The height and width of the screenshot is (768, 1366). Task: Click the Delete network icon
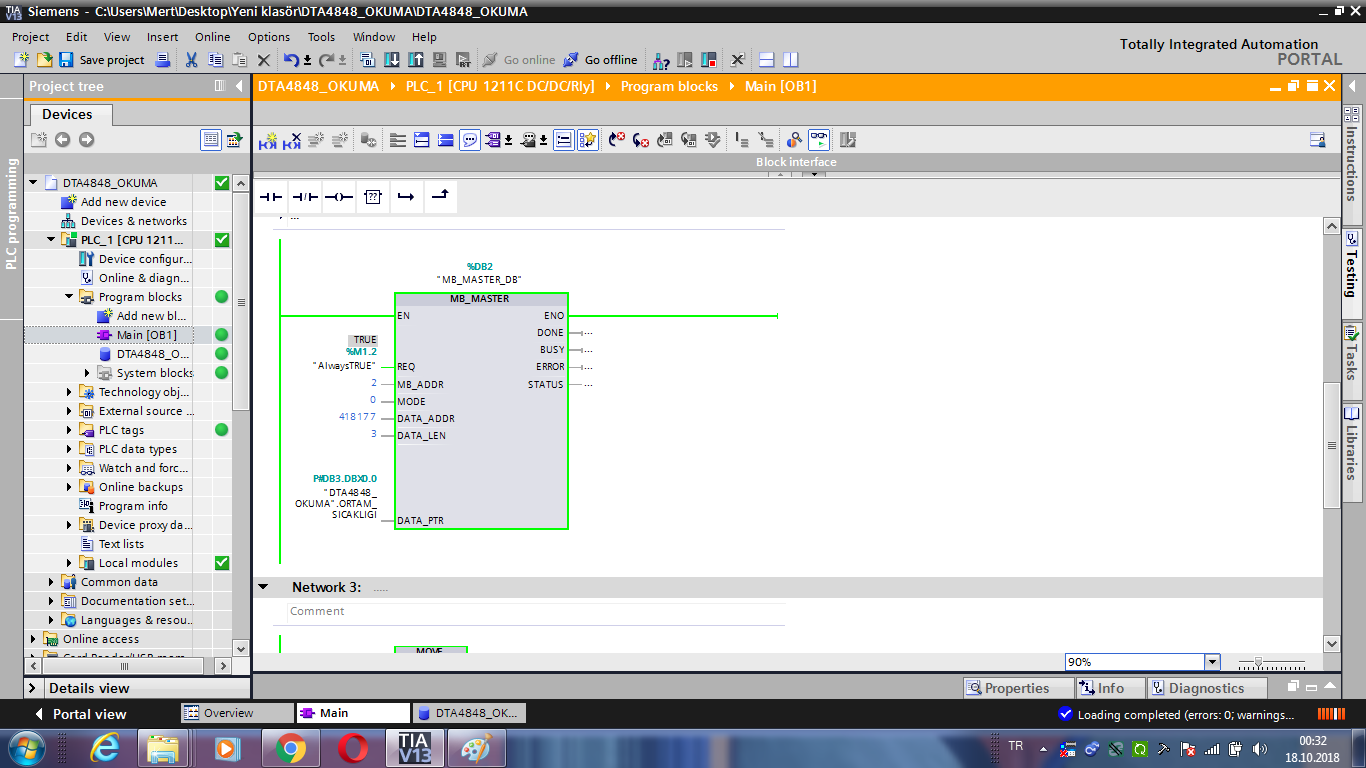[292, 141]
